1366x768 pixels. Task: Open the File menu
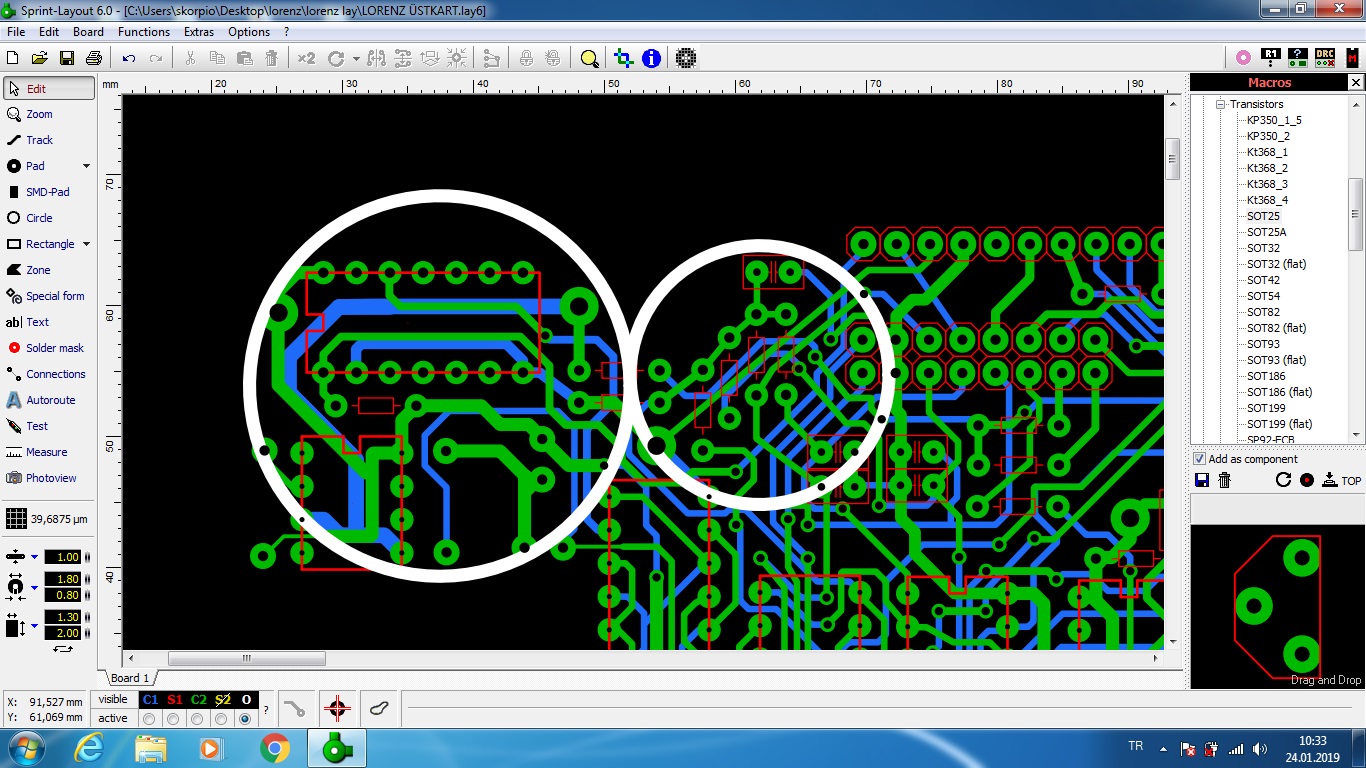pos(16,32)
